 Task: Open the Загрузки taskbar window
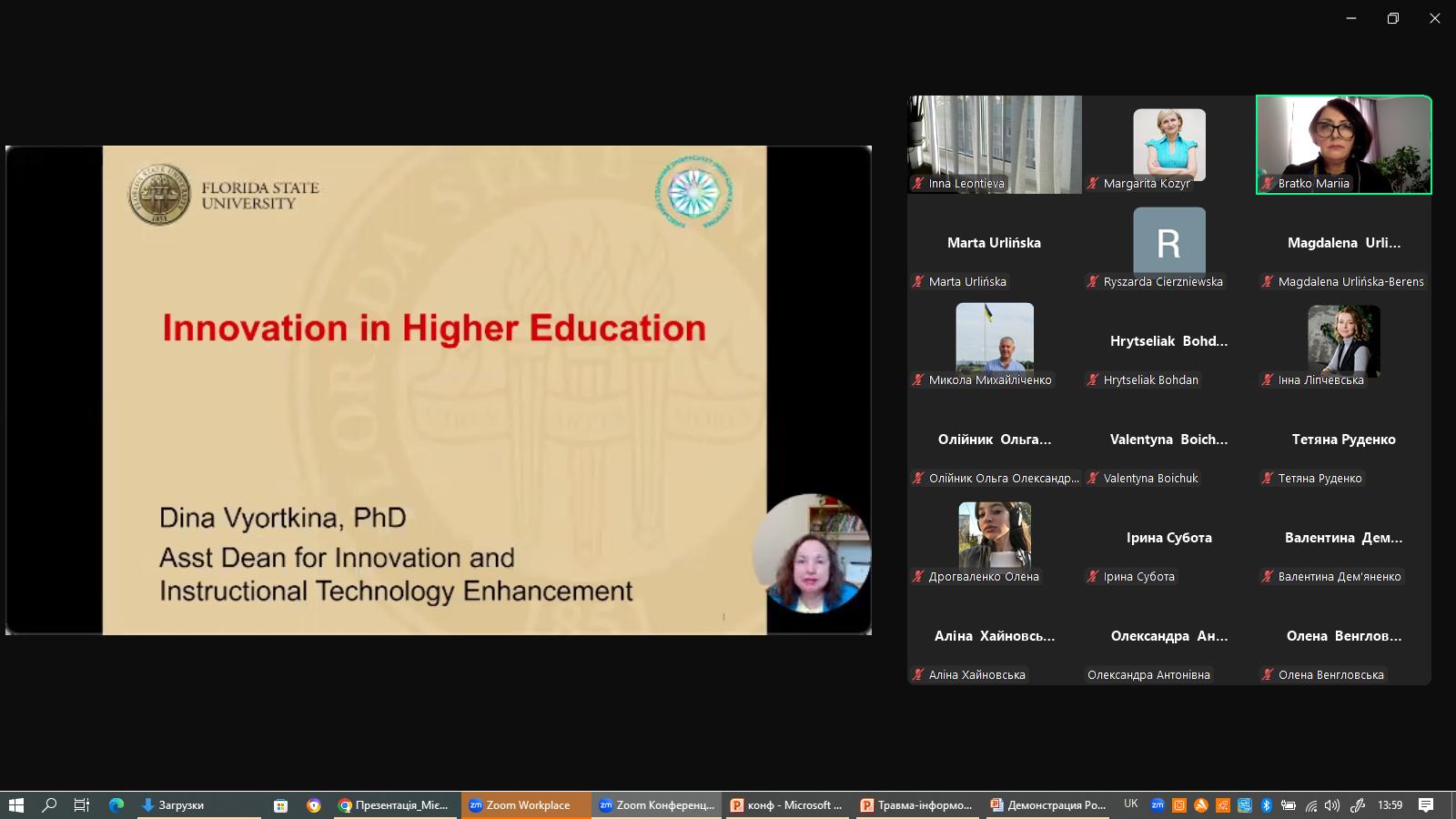pyautogui.click(x=180, y=805)
